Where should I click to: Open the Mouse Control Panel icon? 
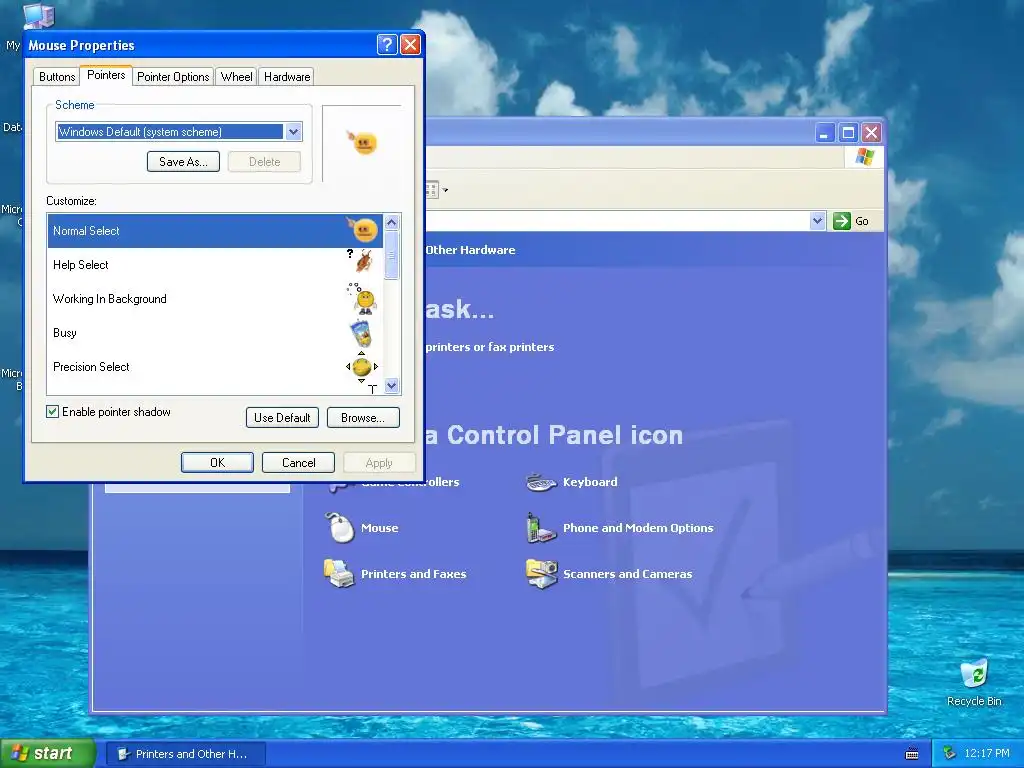point(340,528)
